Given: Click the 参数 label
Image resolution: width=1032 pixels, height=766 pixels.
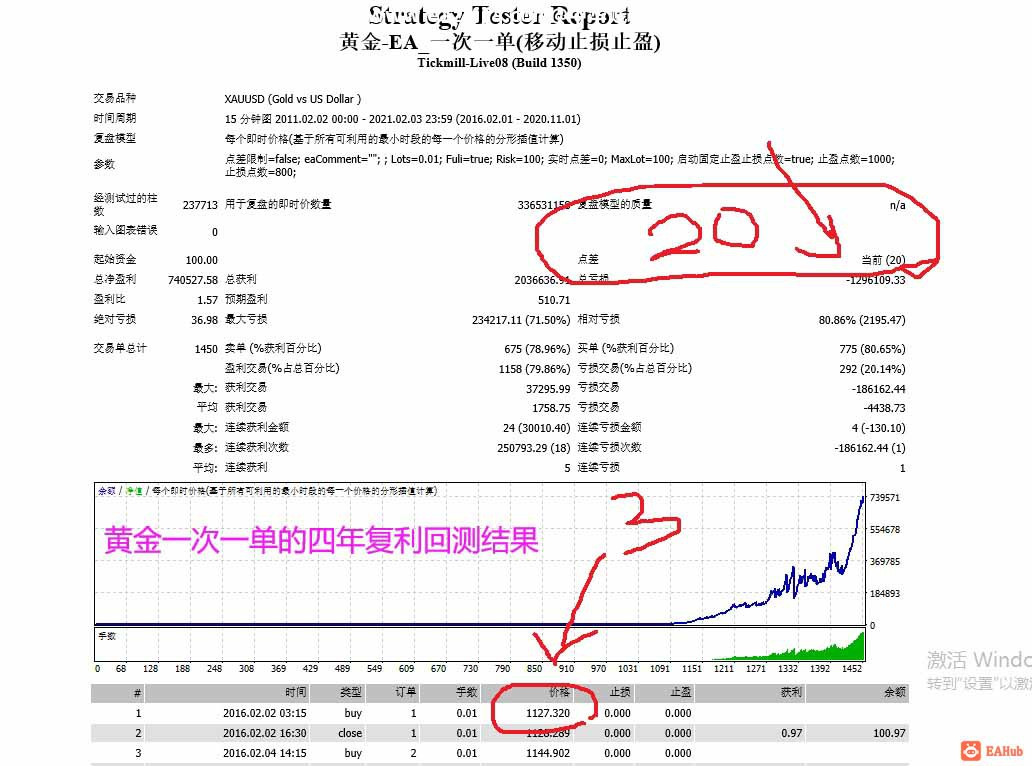Looking at the screenshot, I should click(104, 164).
